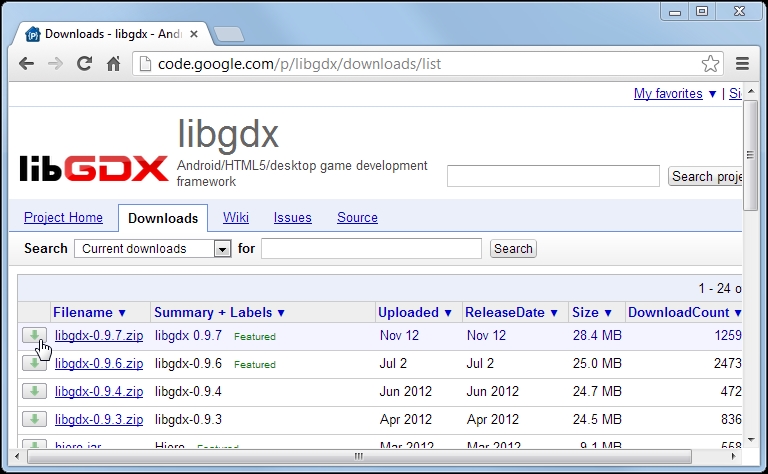Click the browser Forward arrow
Viewport: 768px width, 474px height.
point(55,64)
